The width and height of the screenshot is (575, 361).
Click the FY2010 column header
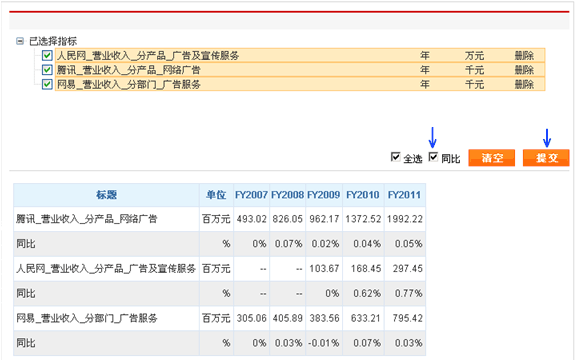[x=363, y=195]
